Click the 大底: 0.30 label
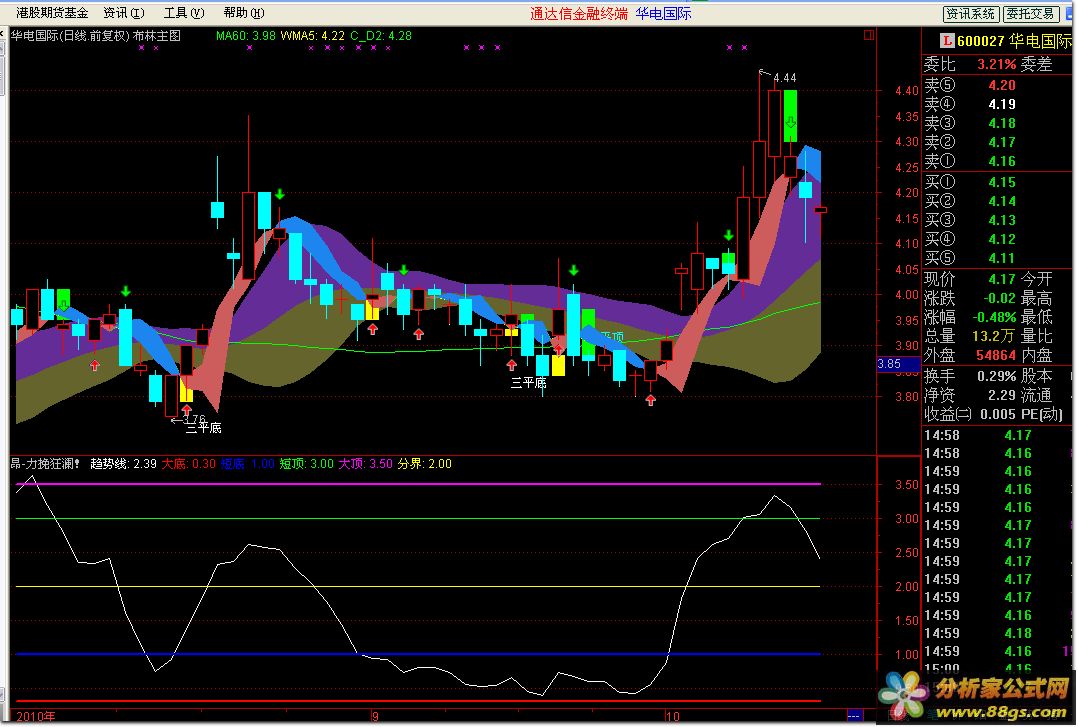This screenshot has height=727, width=1078. pos(188,464)
